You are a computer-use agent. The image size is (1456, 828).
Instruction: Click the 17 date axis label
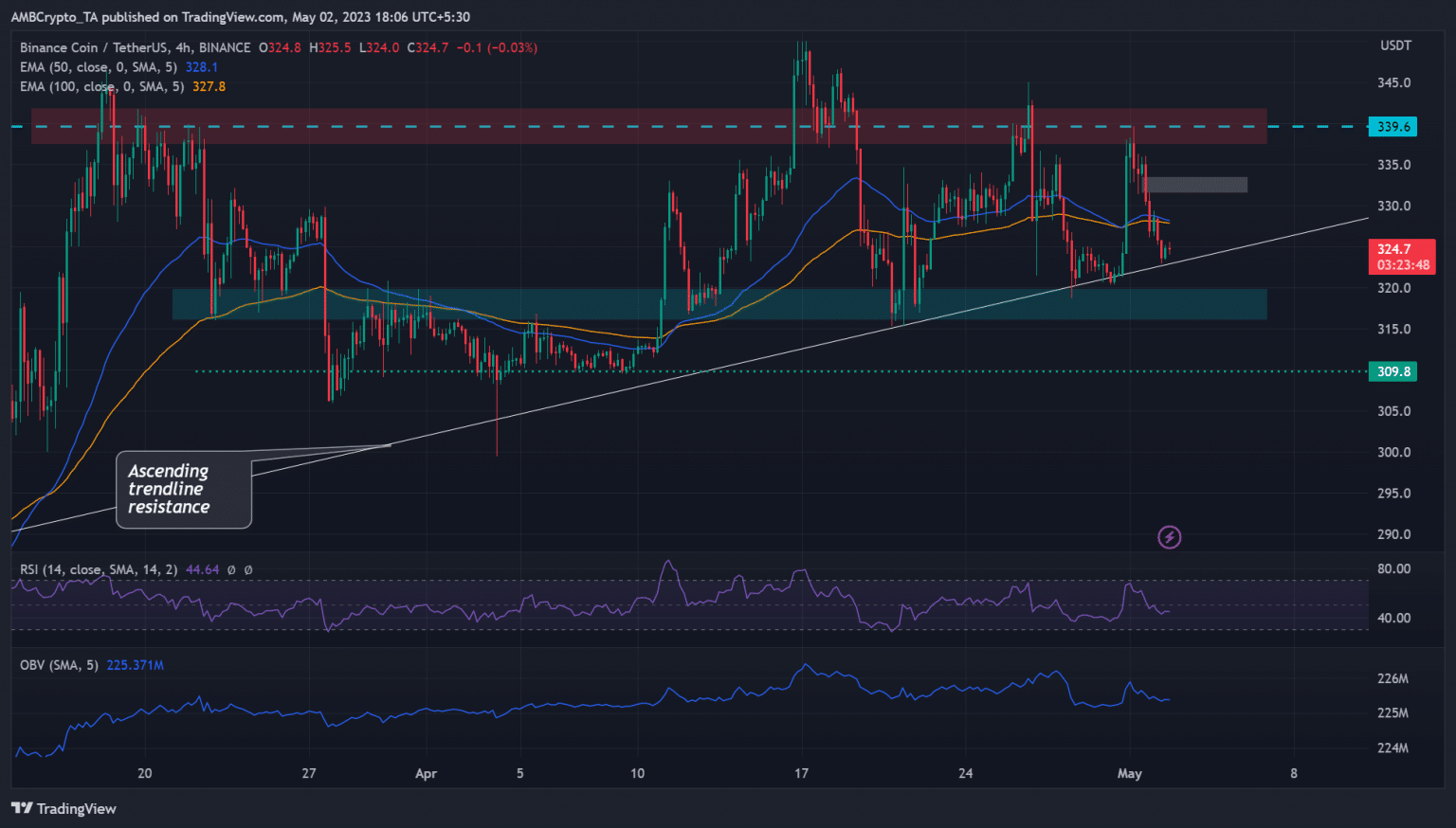[x=801, y=773]
